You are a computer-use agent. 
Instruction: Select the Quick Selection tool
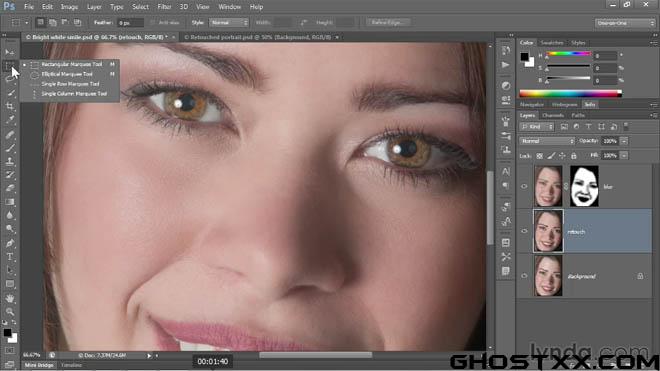pos(10,93)
